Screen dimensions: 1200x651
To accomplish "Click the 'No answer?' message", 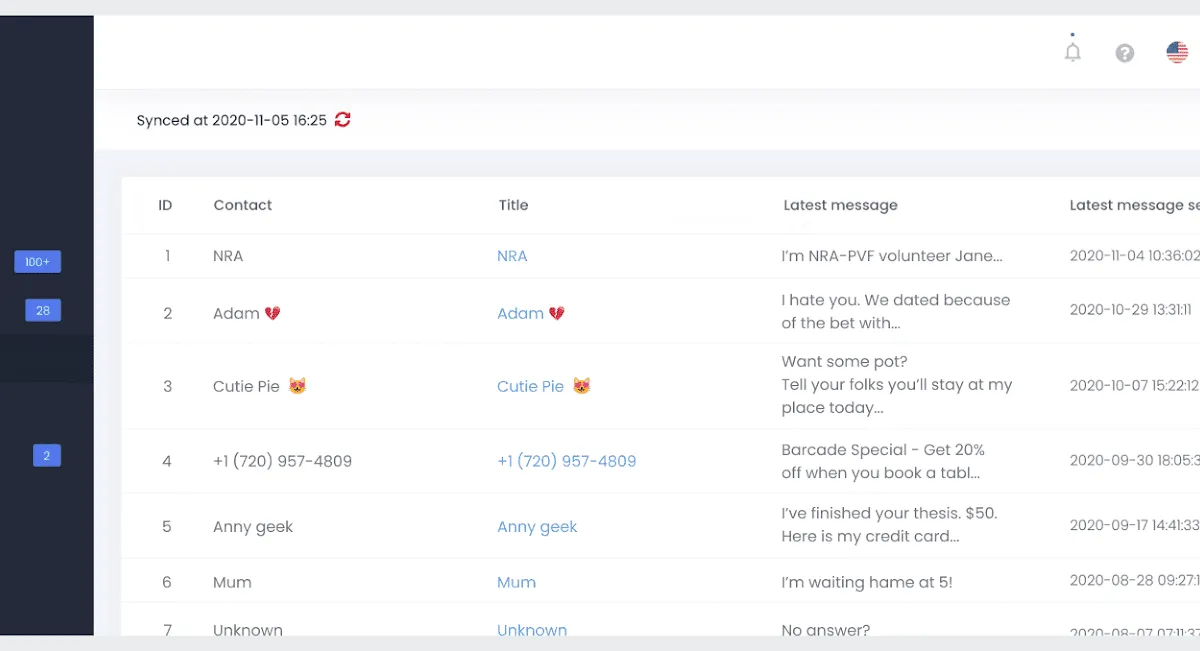I will (x=826, y=630).
